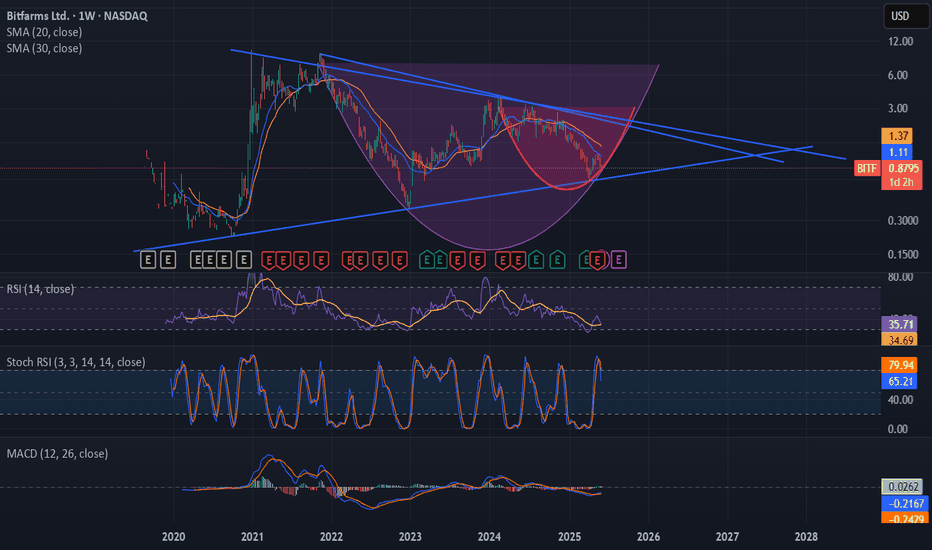Screen dimensions: 932x550
Task: Click 2020 on the time axis
Action: coord(174,537)
